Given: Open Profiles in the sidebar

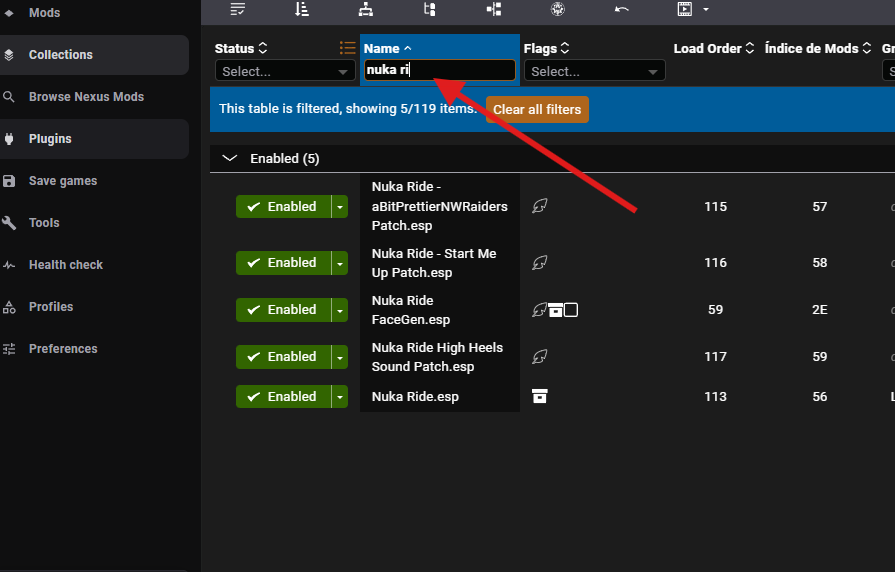Looking at the screenshot, I should [x=94, y=307].
